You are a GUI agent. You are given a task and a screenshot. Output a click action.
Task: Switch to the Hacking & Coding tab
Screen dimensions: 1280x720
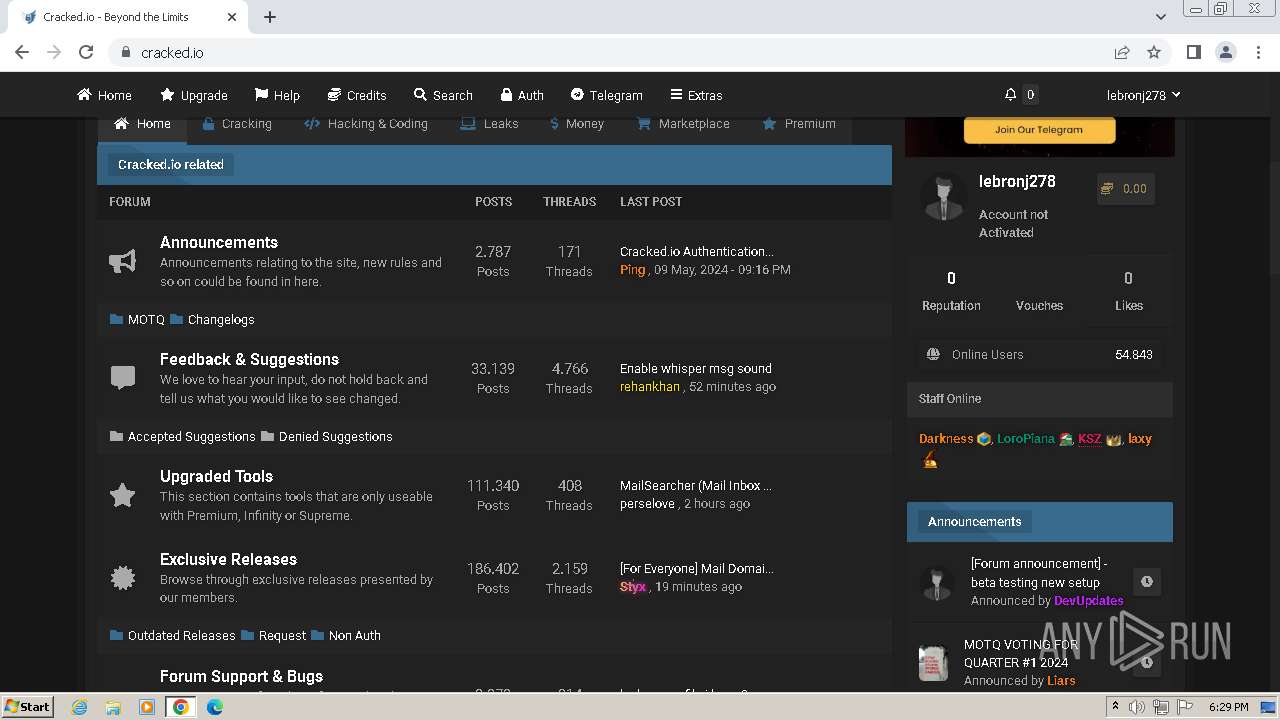pos(366,124)
